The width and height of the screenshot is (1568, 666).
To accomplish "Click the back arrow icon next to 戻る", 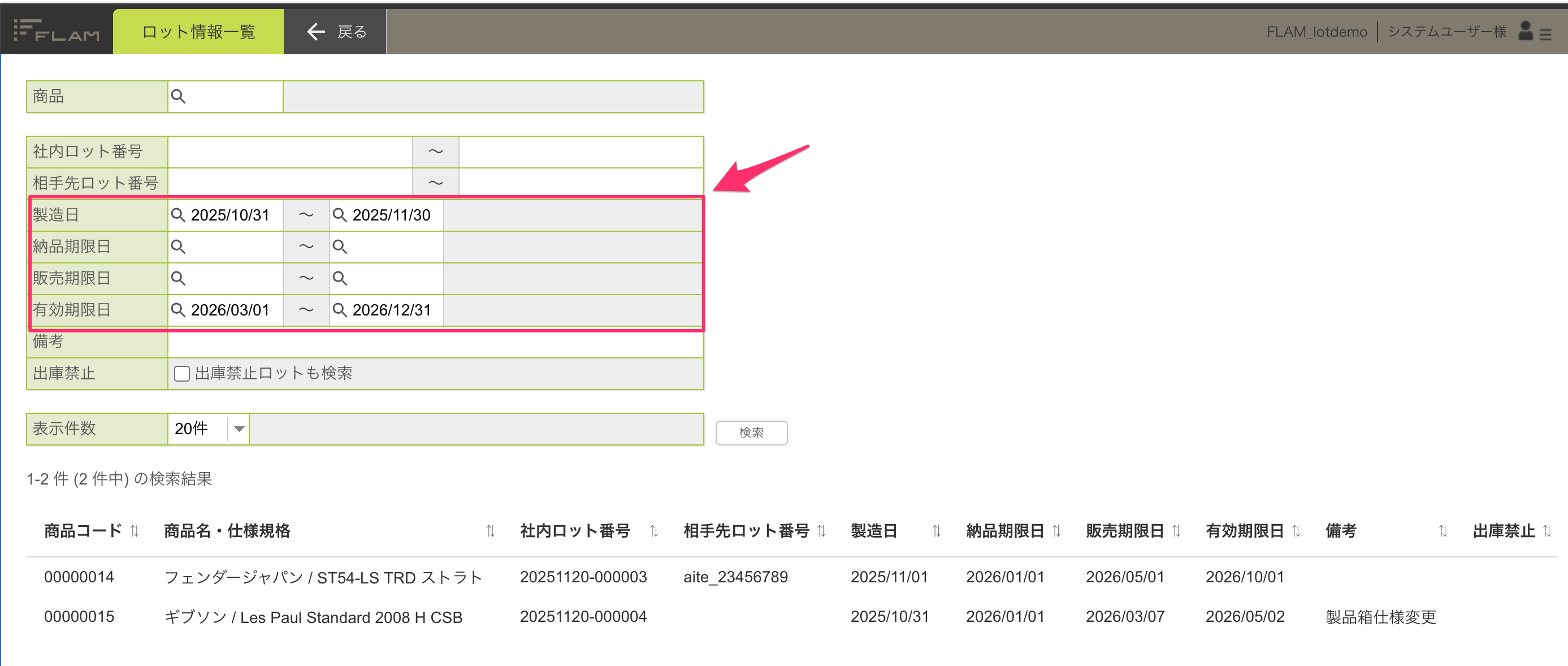I will click(316, 32).
